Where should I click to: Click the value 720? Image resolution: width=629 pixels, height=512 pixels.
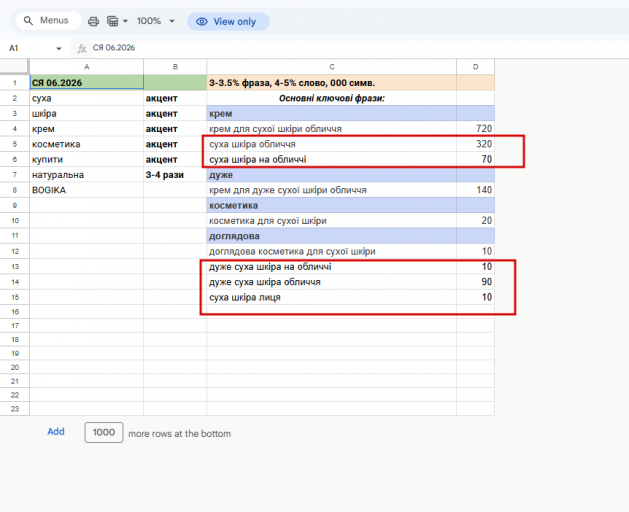[475, 129]
